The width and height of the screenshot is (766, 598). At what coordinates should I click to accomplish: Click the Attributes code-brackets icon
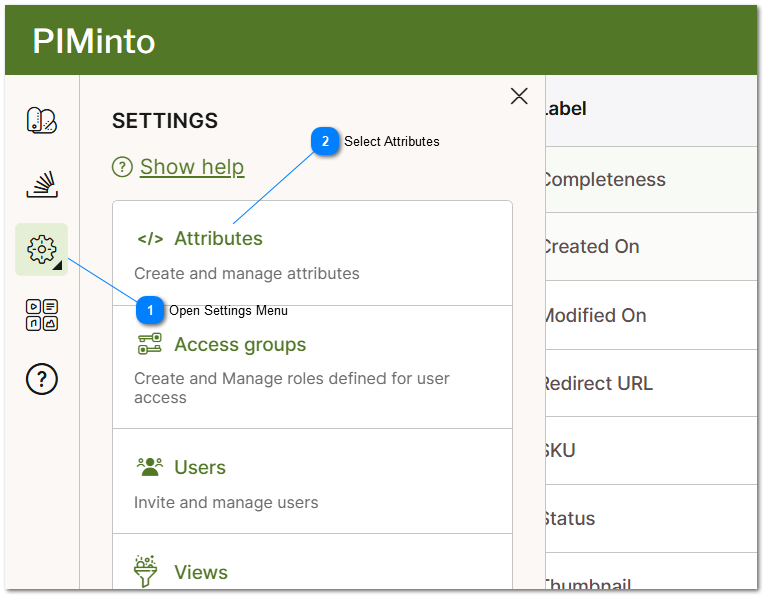150,239
